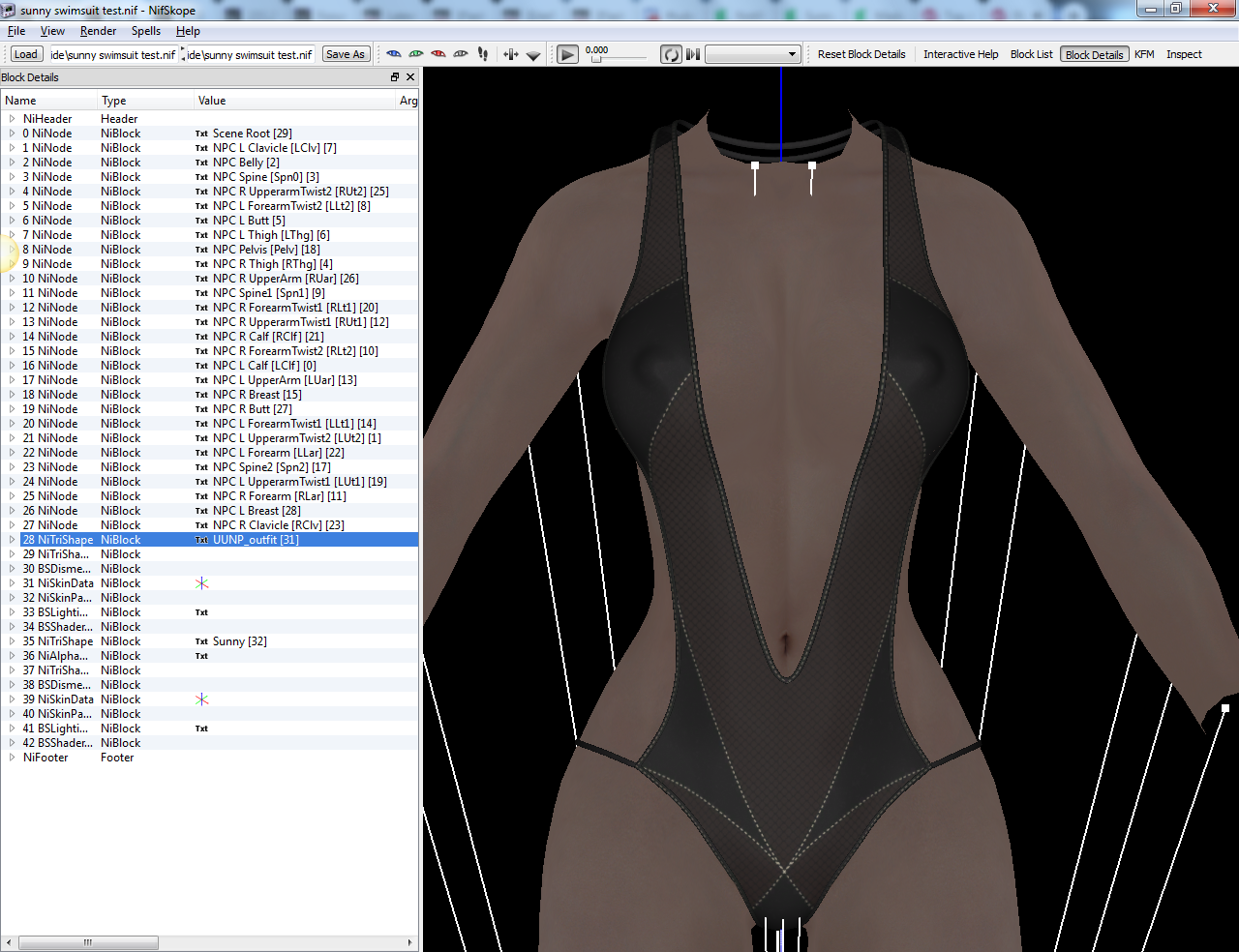The height and width of the screenshot is (952, 1239).
Task: Float the Block Details panel
Action: 395,77
